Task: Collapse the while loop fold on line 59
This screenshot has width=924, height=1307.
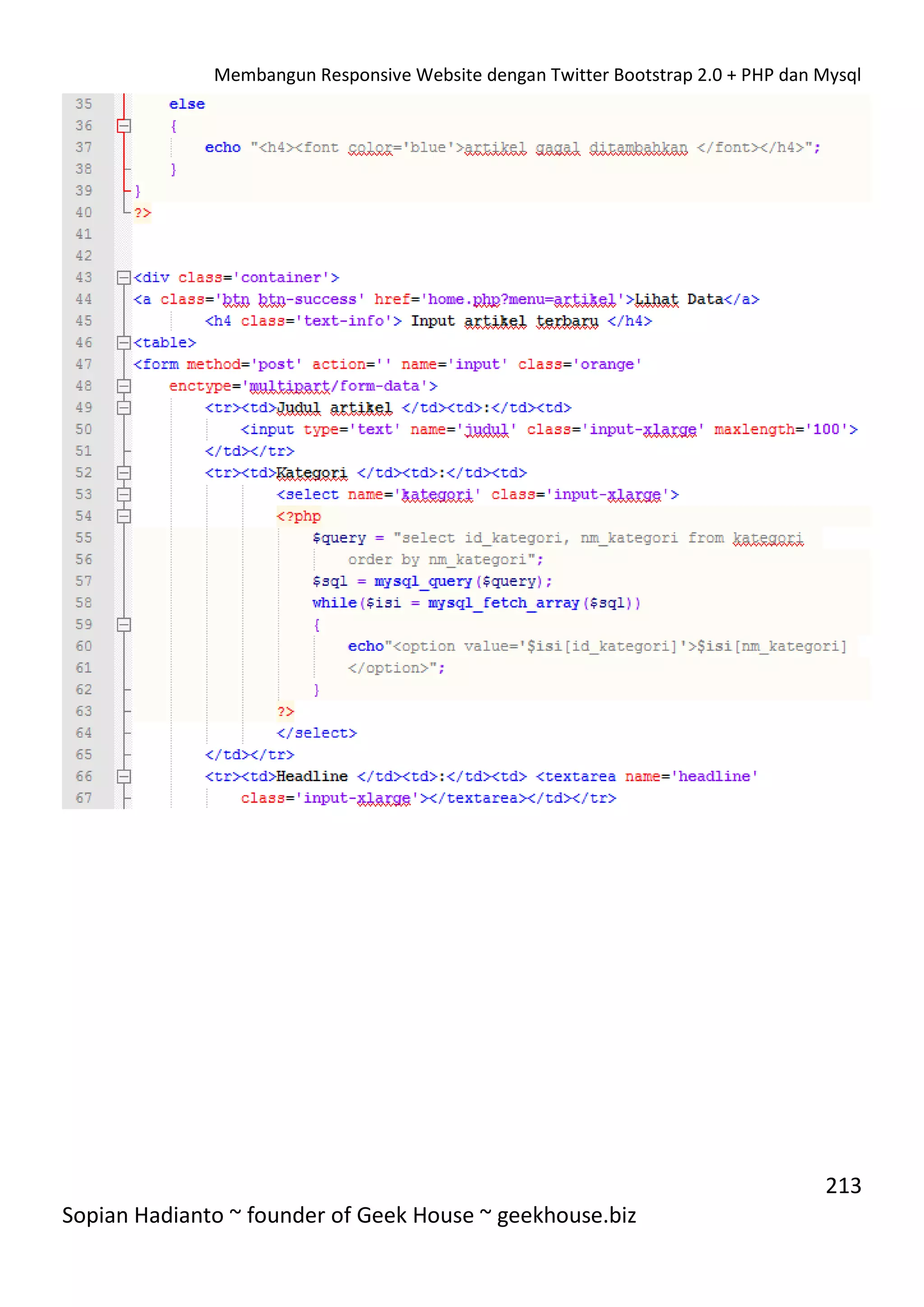Action: (124, 625)
